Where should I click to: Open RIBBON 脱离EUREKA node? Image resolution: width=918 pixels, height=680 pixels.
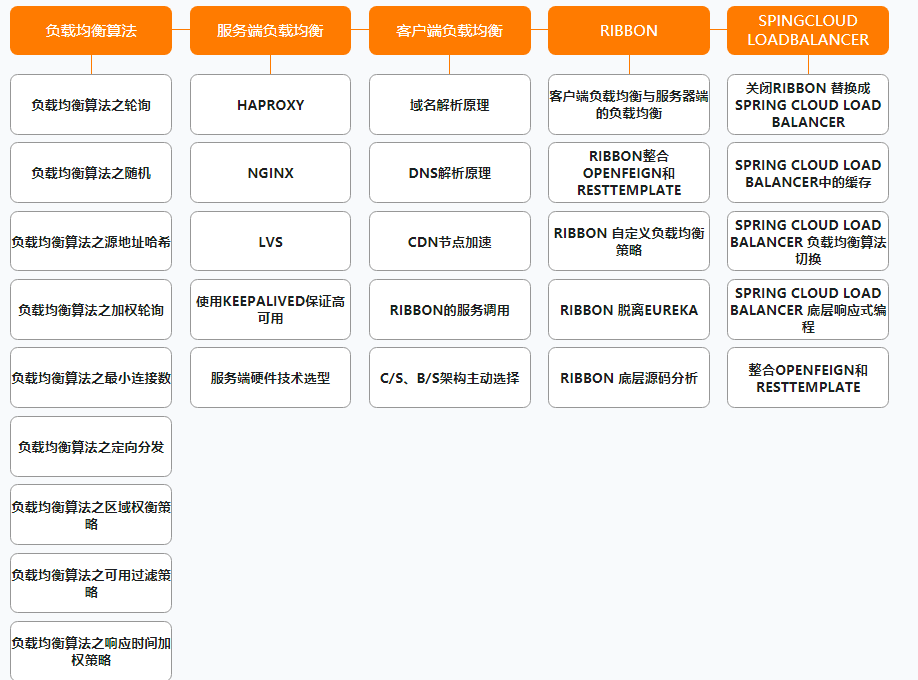(x=628, y=309)
